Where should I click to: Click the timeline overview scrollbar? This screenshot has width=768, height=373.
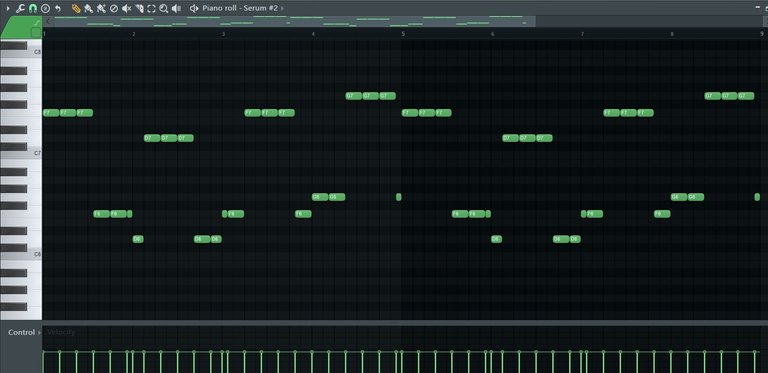[289, 21]
